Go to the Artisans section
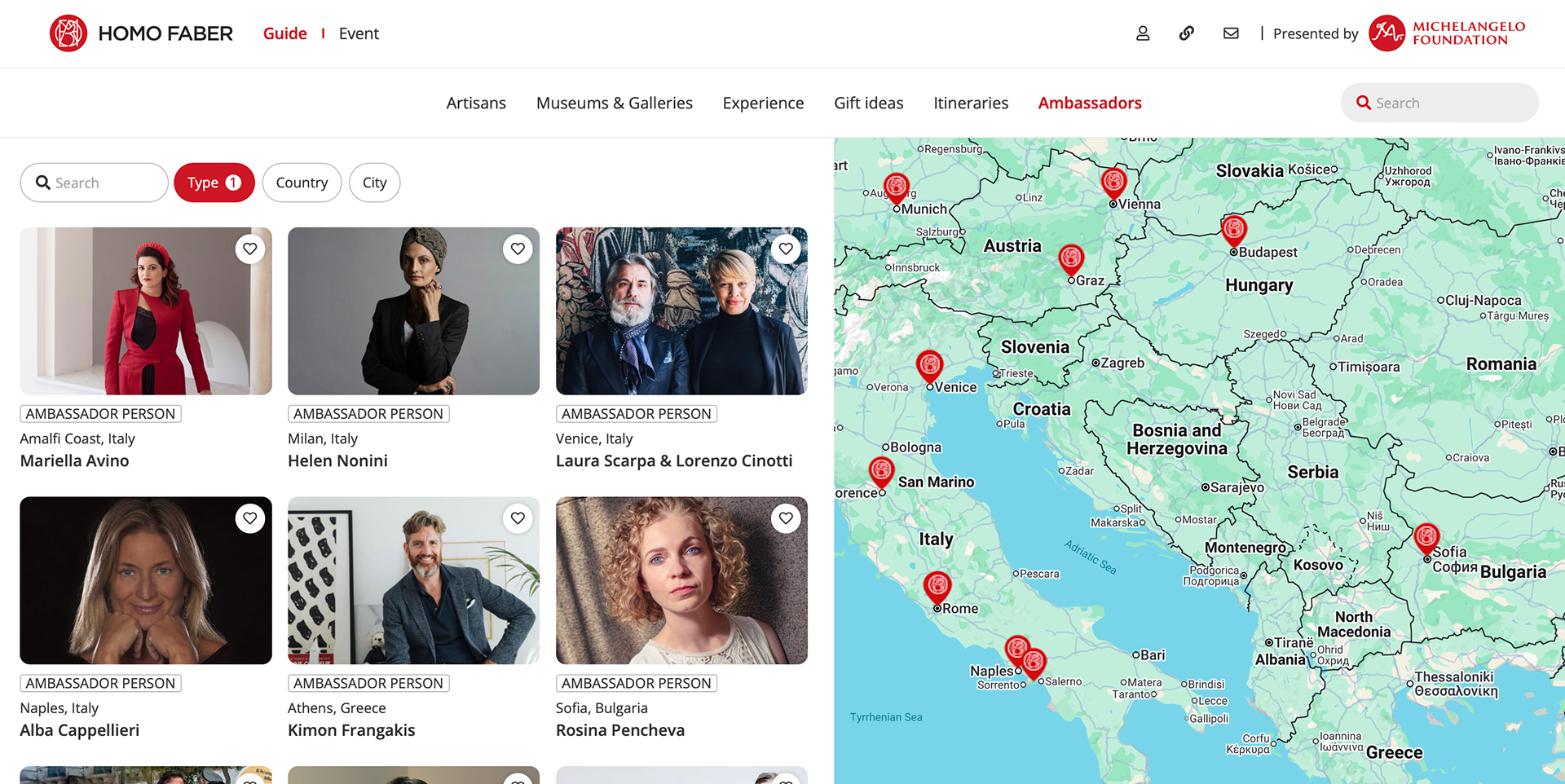 click(476, 103)
